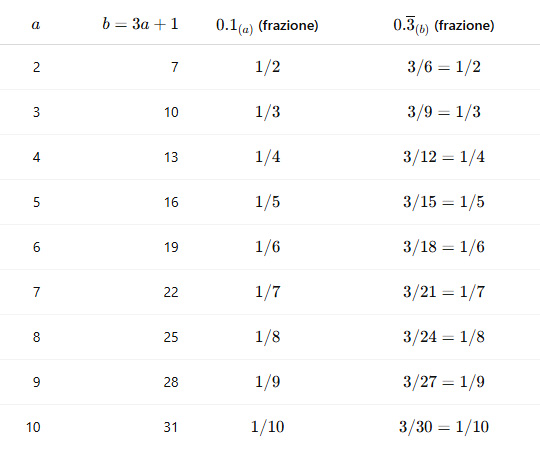Screen dimensions: 540x457
Task: Select the b = 3a + 1 column header
Action: tap(140, 24)
